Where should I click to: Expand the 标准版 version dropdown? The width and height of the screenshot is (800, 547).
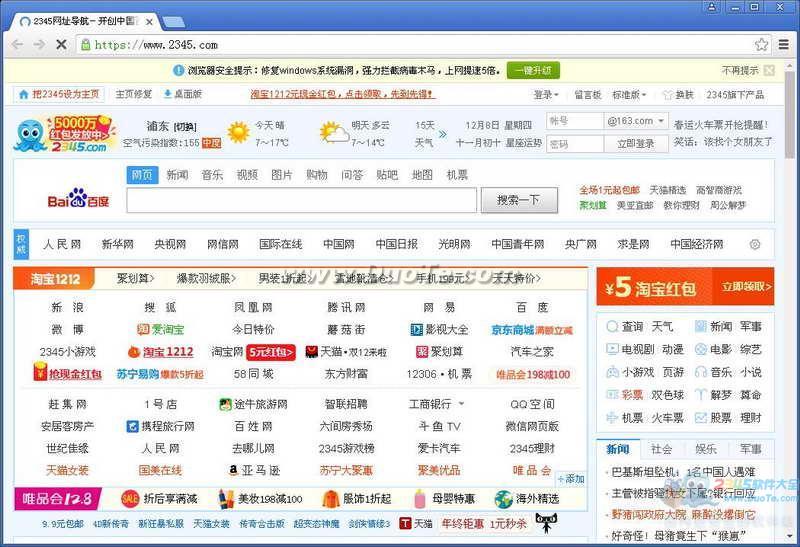pyautogui.click(x=629, y=94)
